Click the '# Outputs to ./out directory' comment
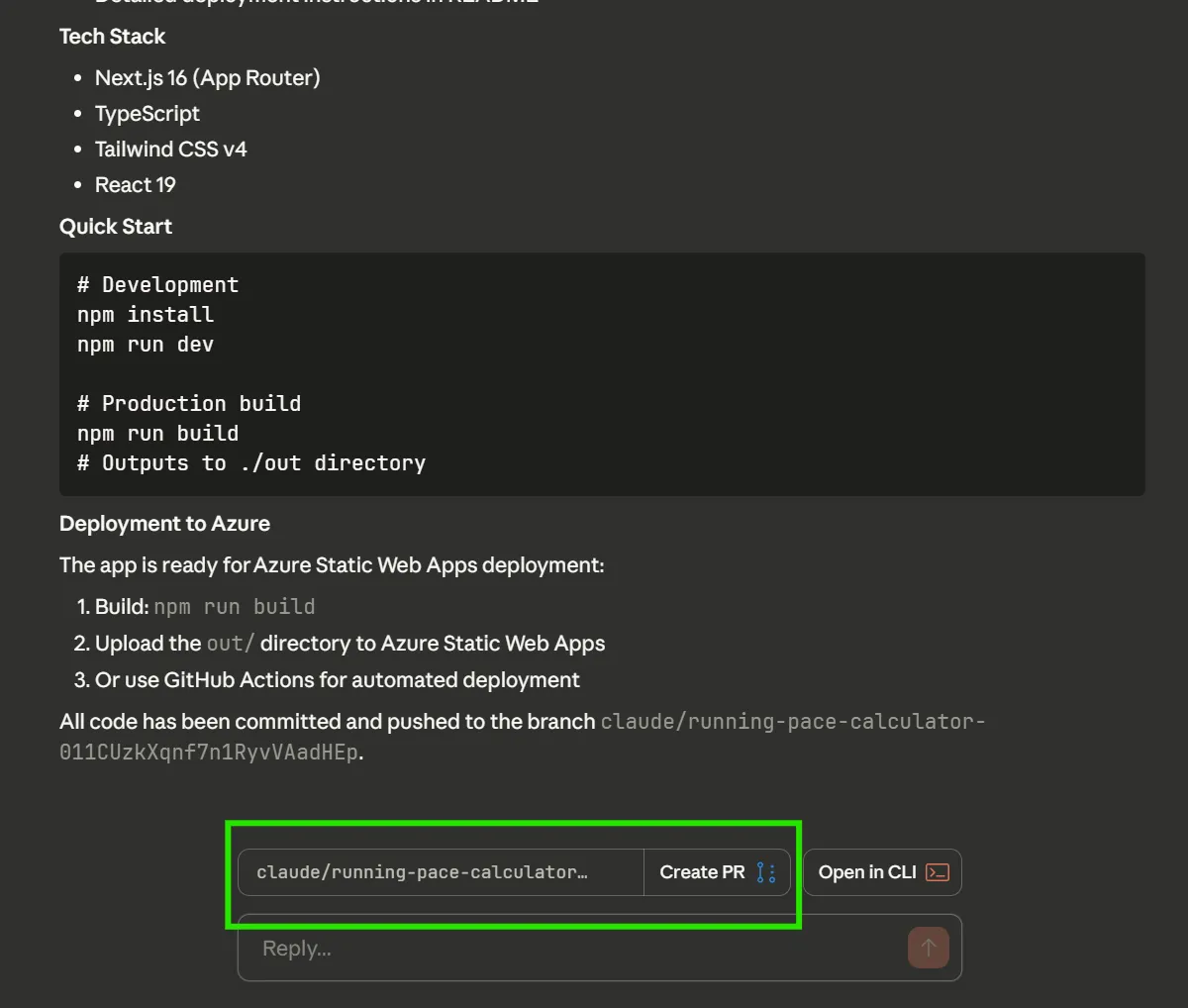 point(251,463)
